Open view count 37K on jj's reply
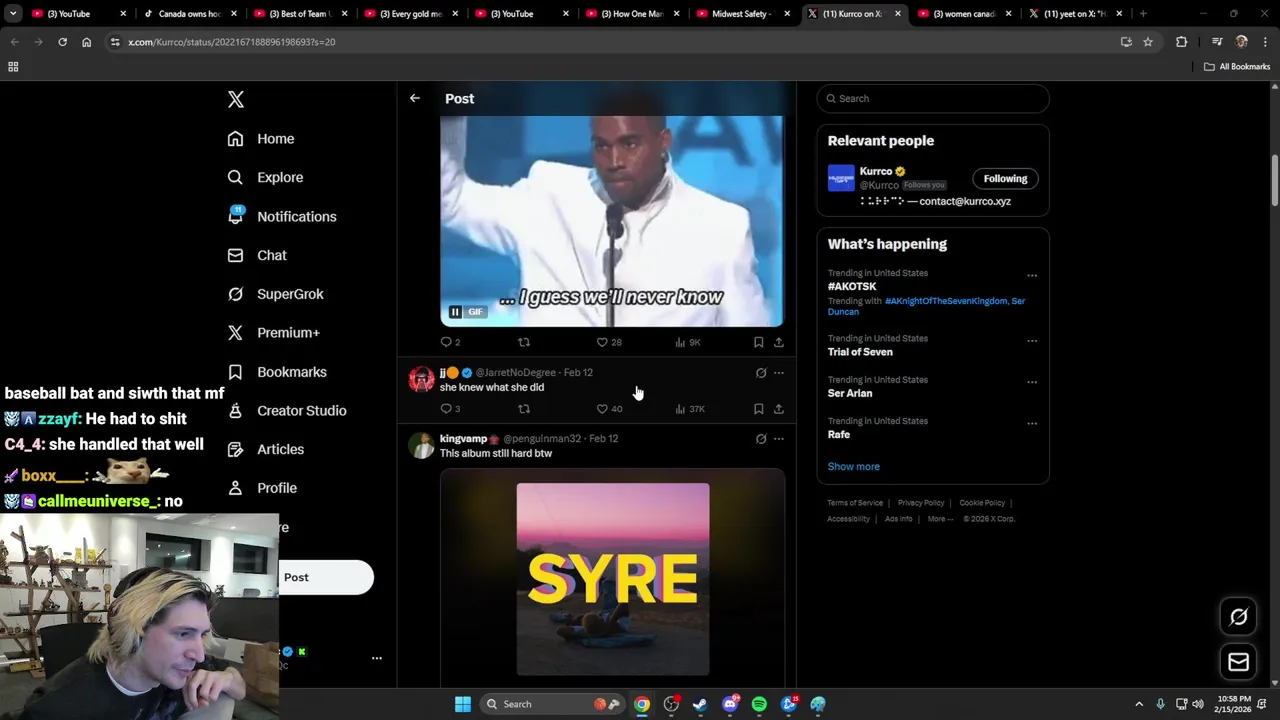Screen dimensions: 1280x720 coord(690,409)
